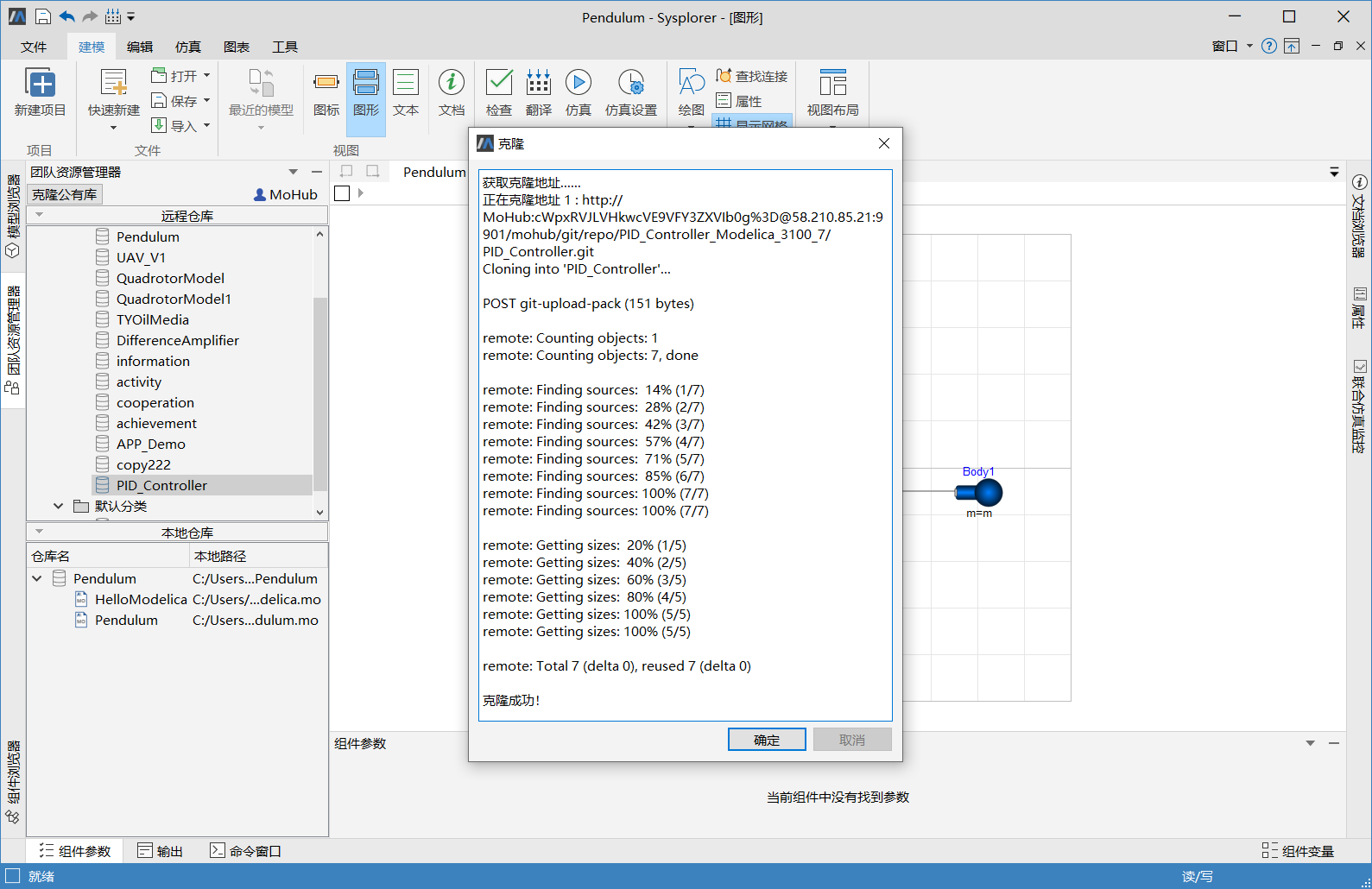
Task: Run model Check (检查)
Action: point(499,83)
